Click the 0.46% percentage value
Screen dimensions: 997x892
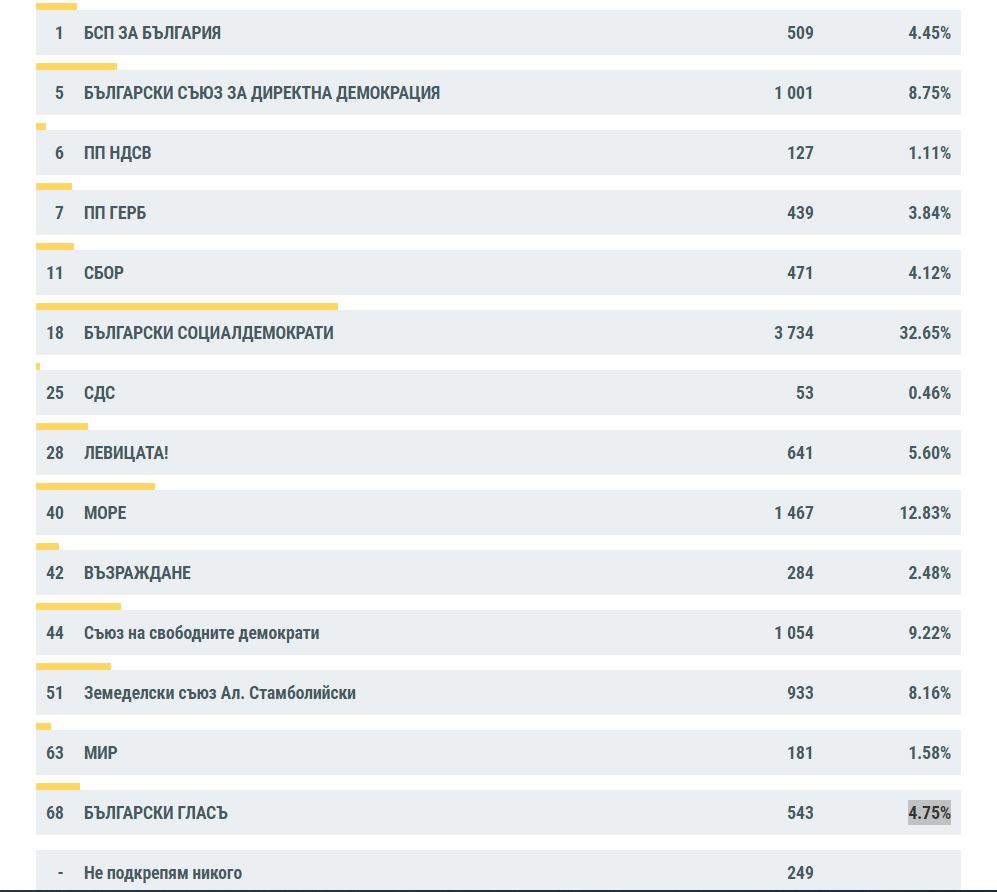(x=929, y=393)
